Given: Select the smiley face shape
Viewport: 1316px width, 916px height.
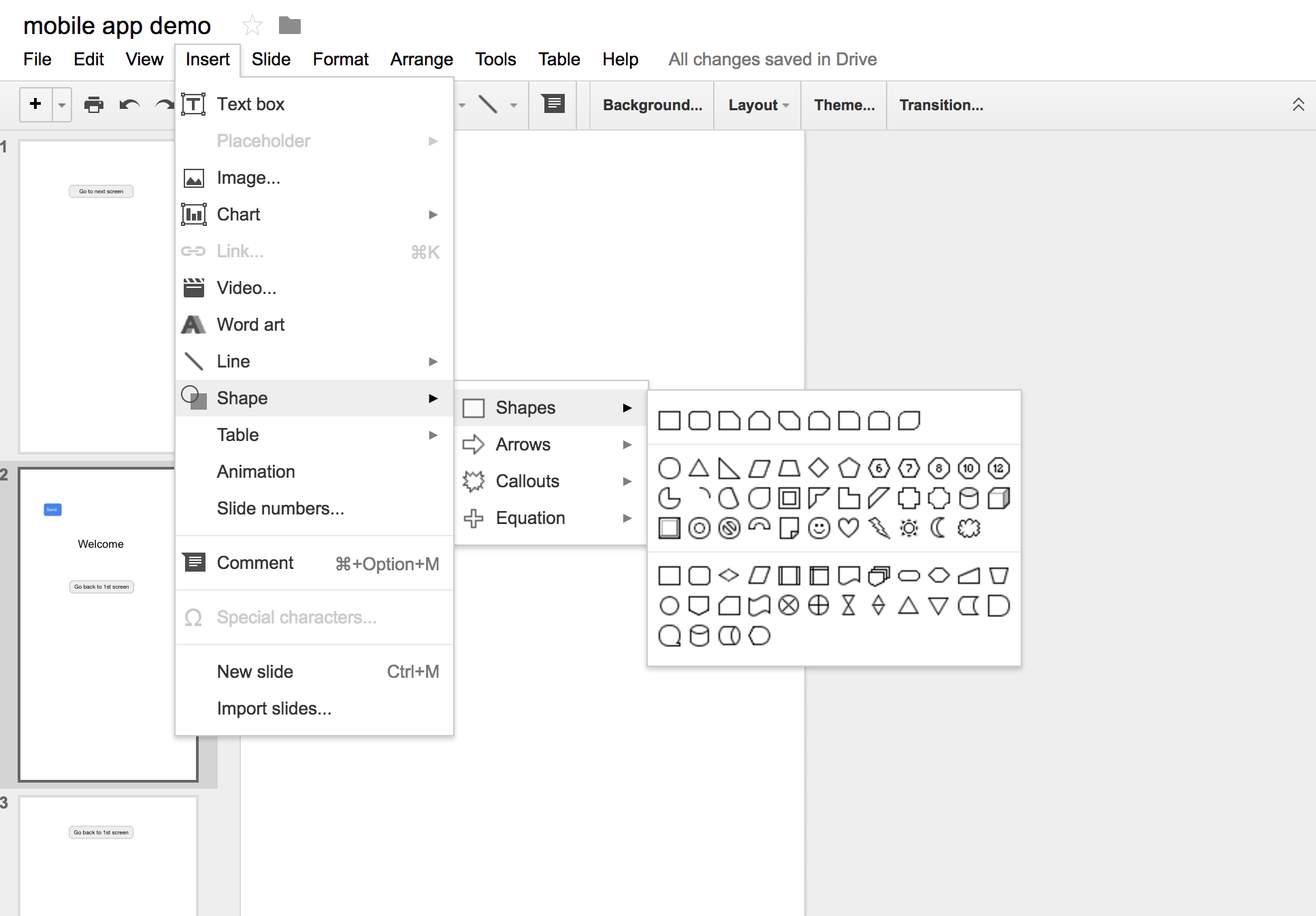Looking at the screenshot, I should point(819,528).
